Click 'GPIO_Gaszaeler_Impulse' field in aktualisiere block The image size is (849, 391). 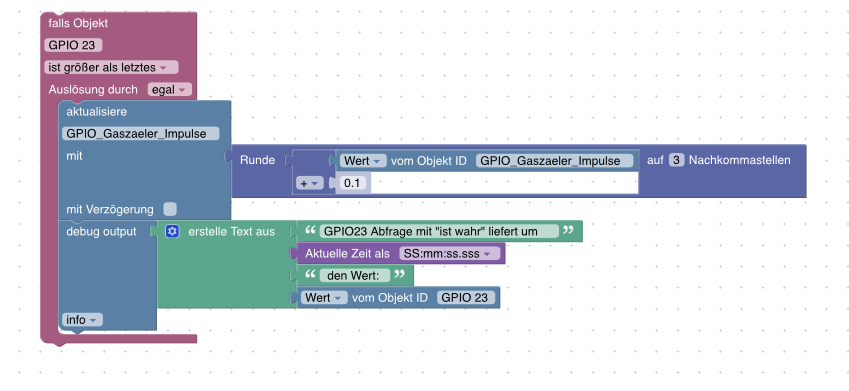click(x=141, y=134)
